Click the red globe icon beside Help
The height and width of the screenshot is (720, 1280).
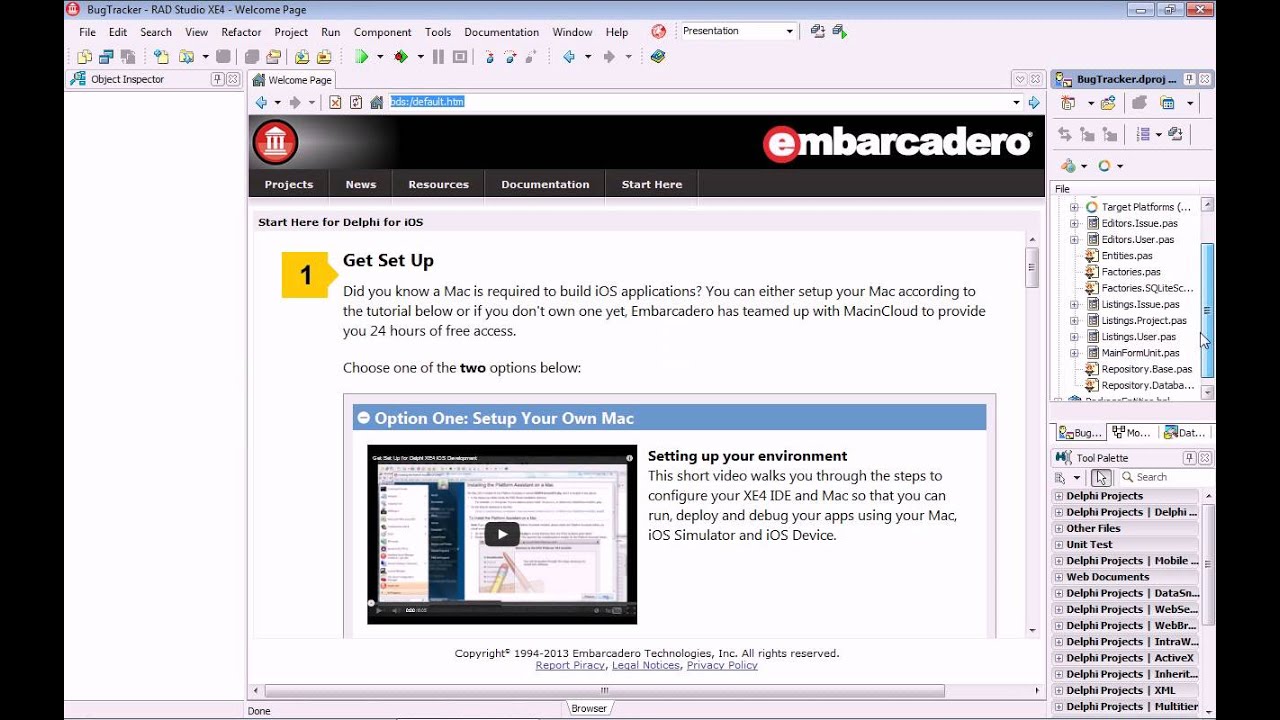coord(658,31)
